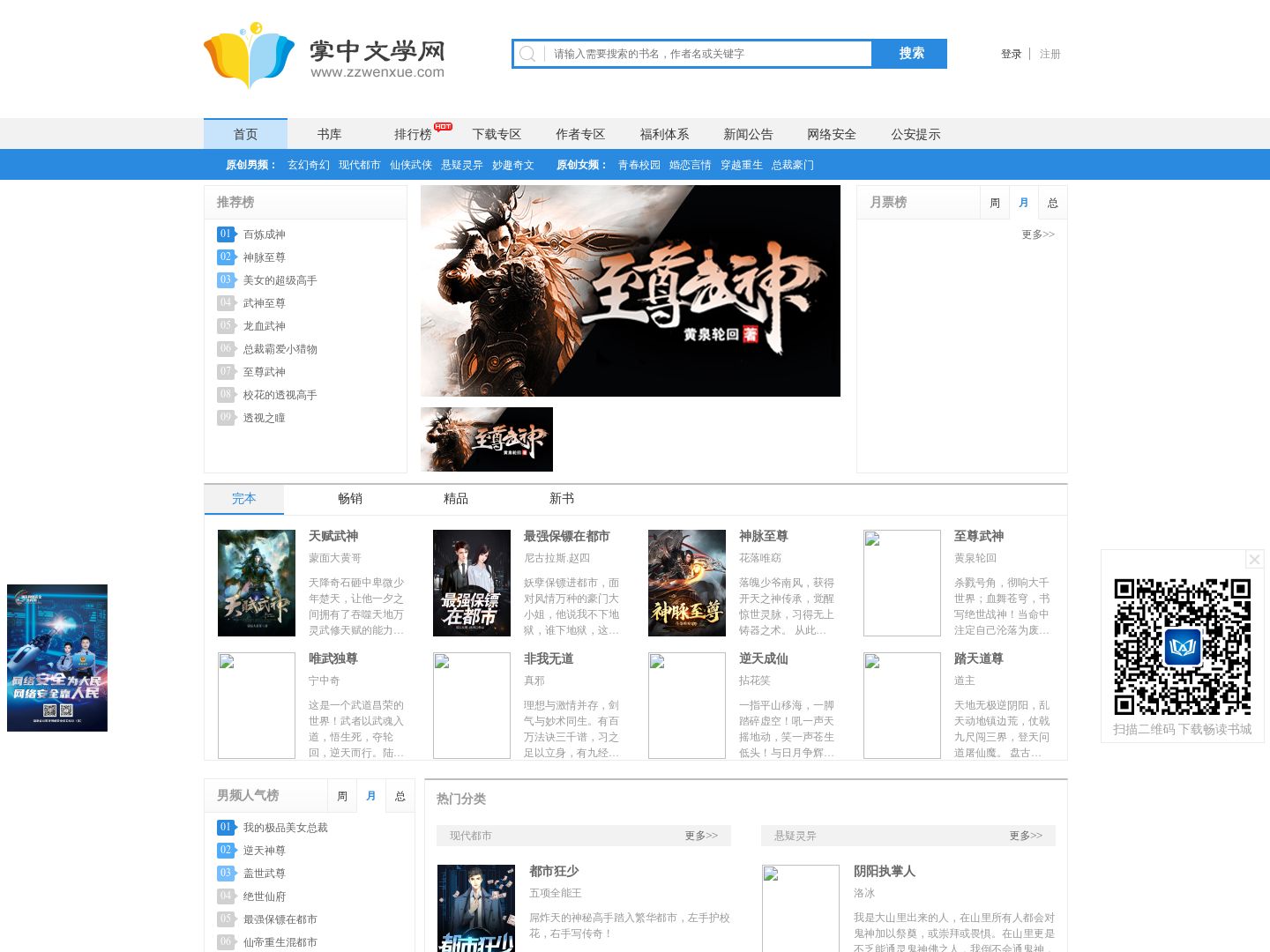Click the QR code image for 书城 download
1270x952 pixels.
(x=1182, y=646)
